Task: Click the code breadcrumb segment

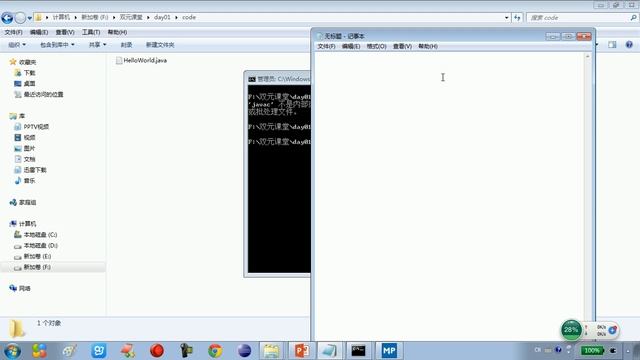Action: point(189,17)
